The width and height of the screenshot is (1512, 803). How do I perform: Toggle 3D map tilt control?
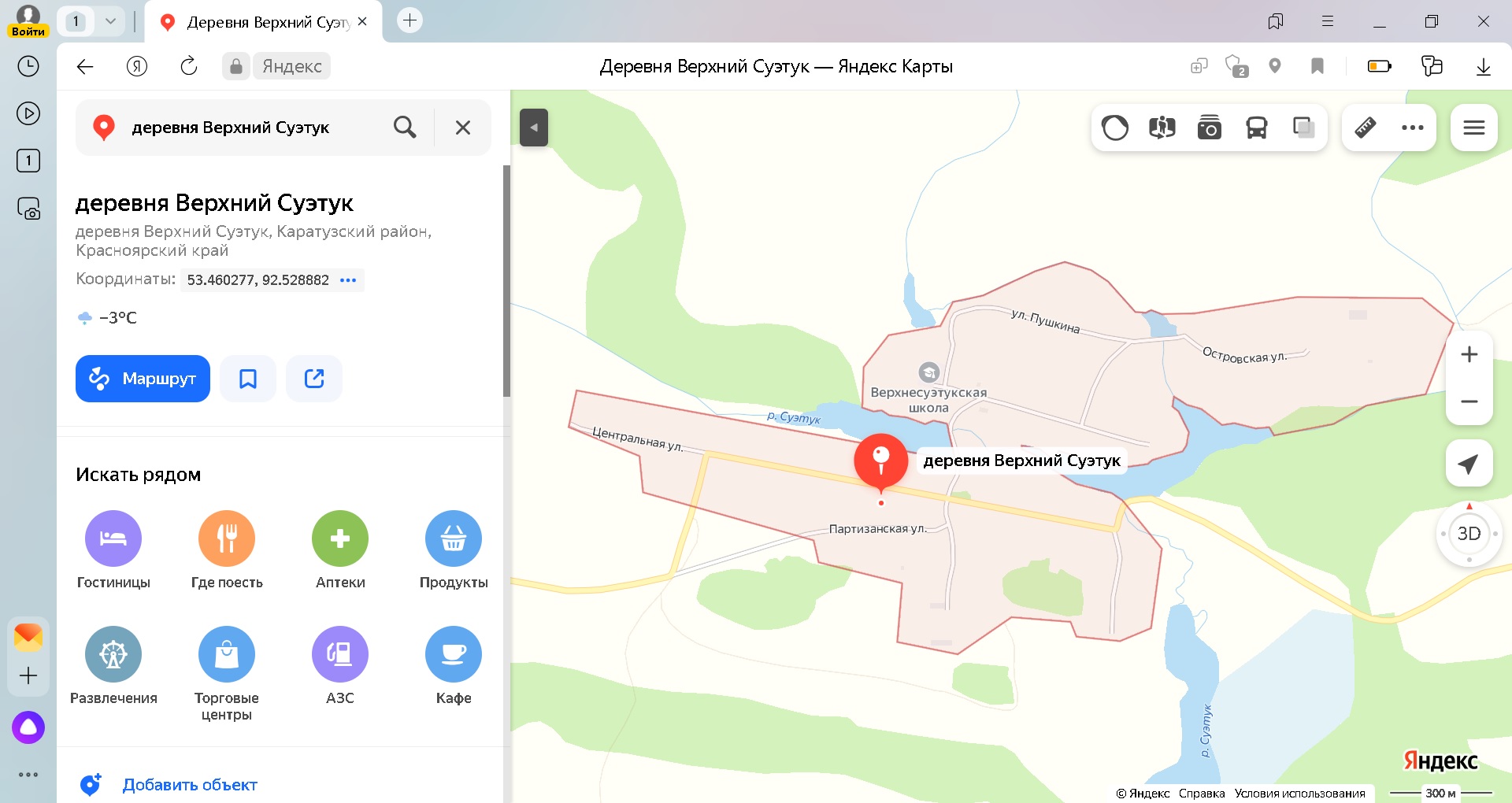click(1469, 534)
